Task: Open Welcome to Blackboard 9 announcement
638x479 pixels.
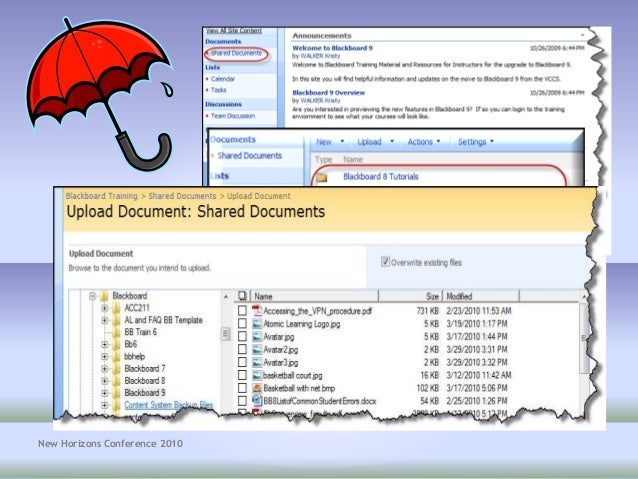Action: click(332, 48)
